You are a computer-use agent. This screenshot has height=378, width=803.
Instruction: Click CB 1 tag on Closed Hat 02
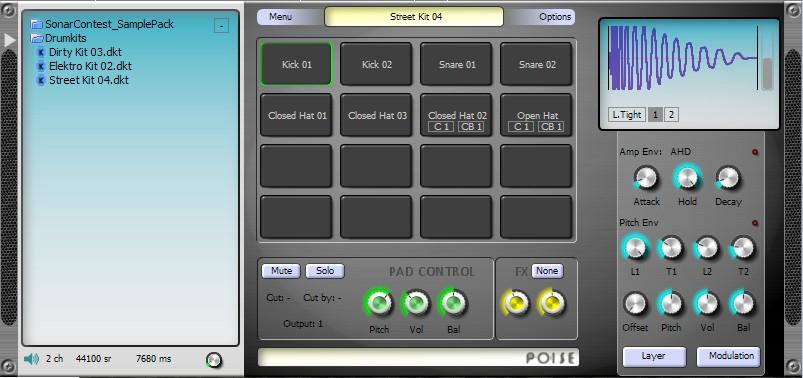click(471, 127)
